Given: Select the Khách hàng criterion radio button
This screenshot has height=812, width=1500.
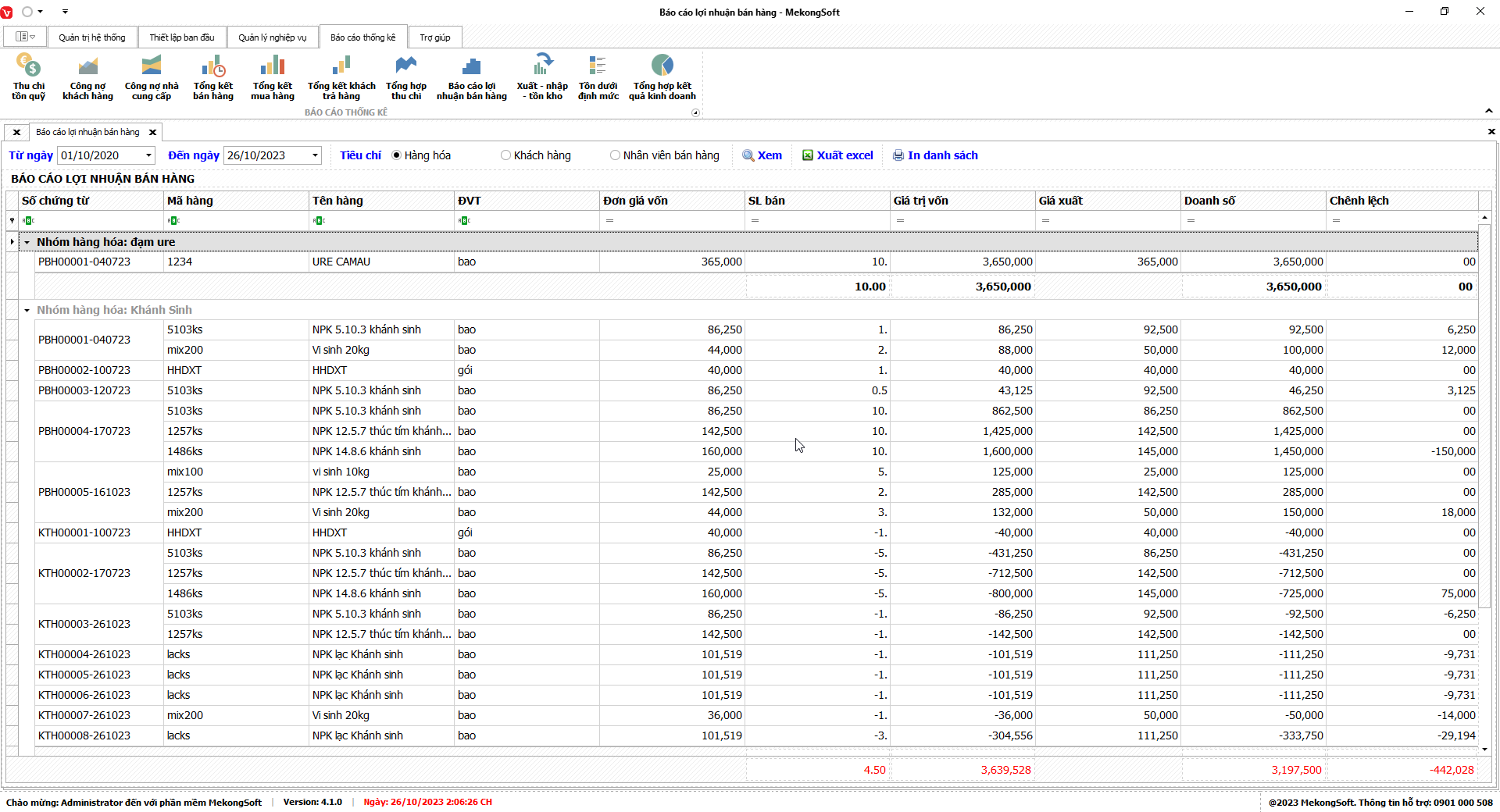Looking at the screenshot, I should click(506, 155).
